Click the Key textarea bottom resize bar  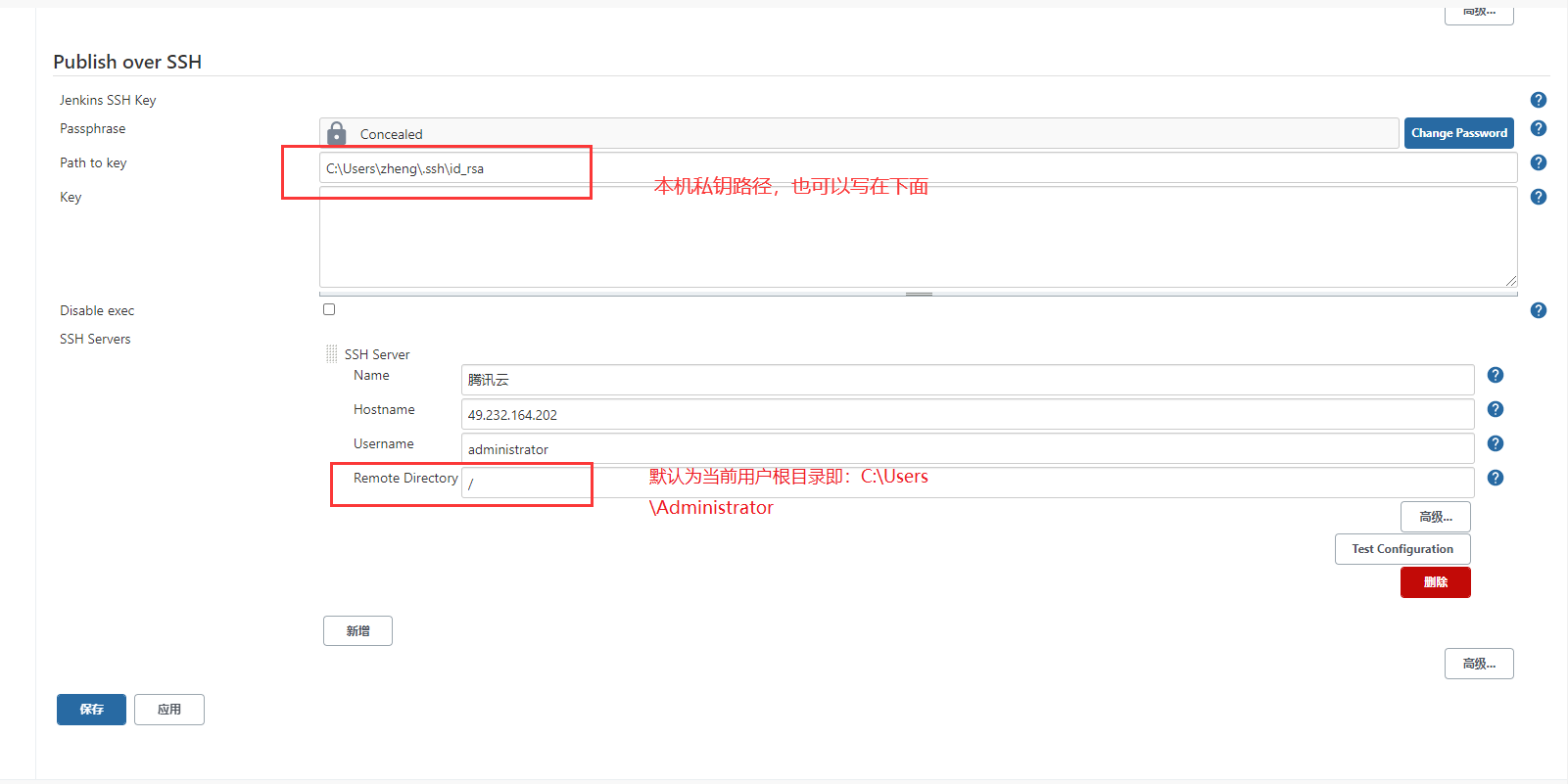click(918, 293)
